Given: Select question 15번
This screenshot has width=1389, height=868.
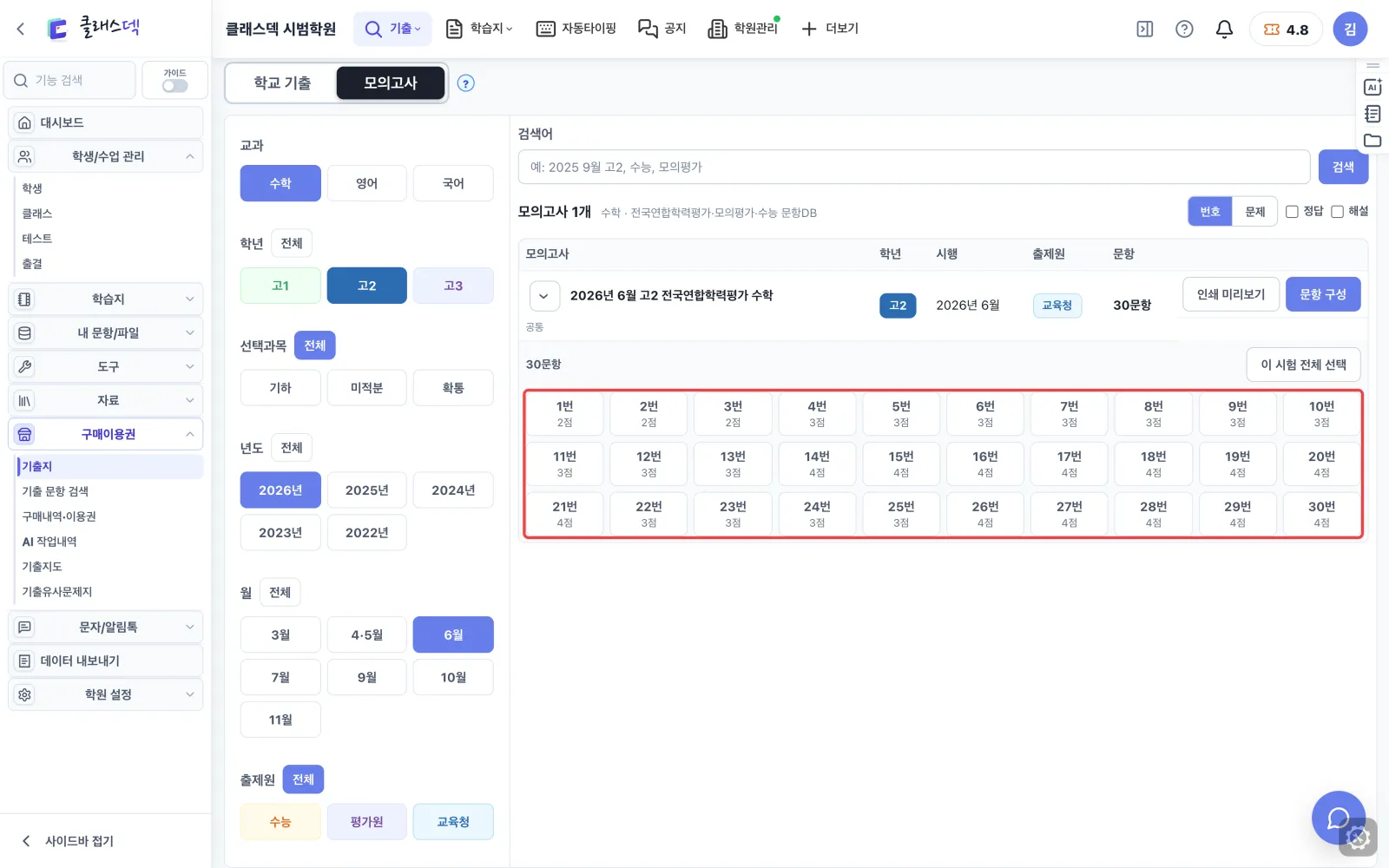Looking at the screenshot, I should [x=901, y=464].
